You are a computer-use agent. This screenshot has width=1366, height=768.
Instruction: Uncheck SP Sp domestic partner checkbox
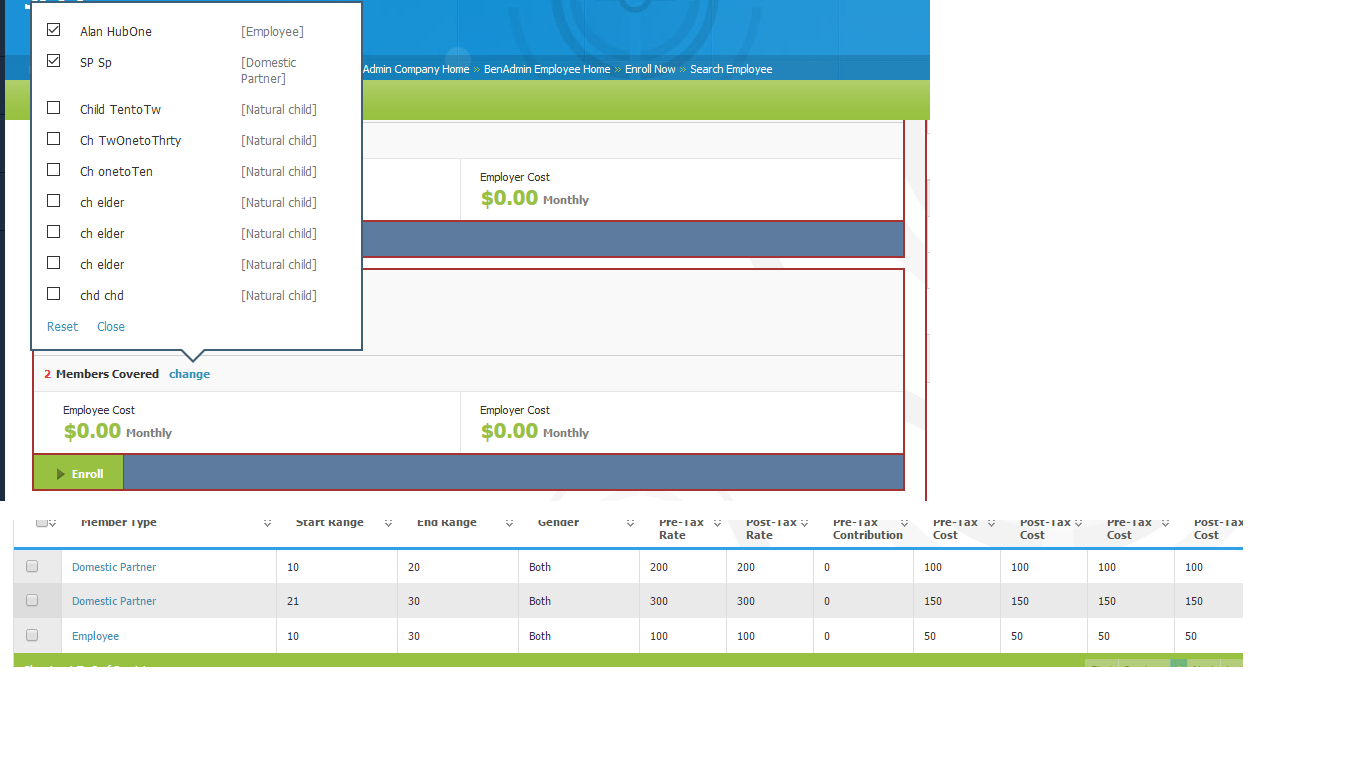point(54,62)
